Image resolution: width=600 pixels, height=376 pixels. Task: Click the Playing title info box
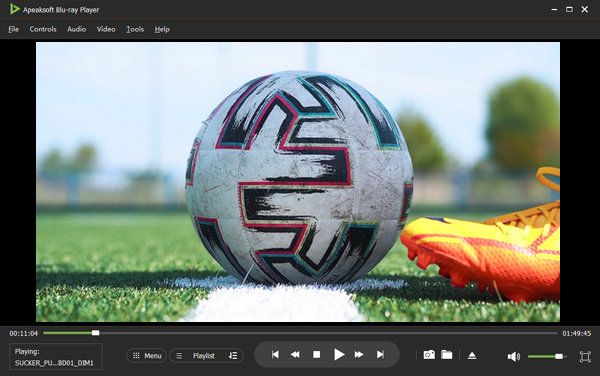(55, 356)
